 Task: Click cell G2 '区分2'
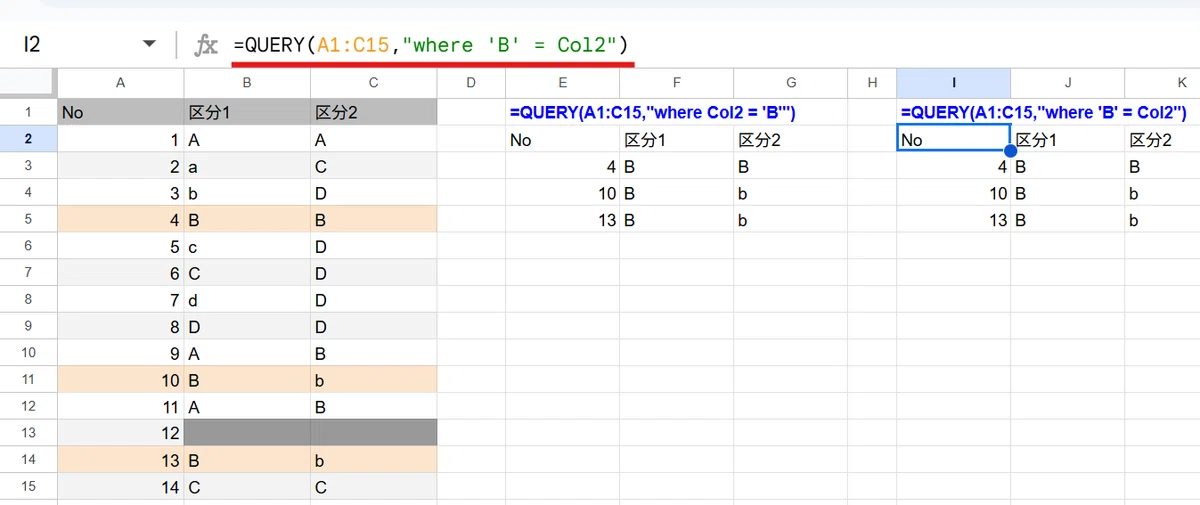[x=790, y=139]
